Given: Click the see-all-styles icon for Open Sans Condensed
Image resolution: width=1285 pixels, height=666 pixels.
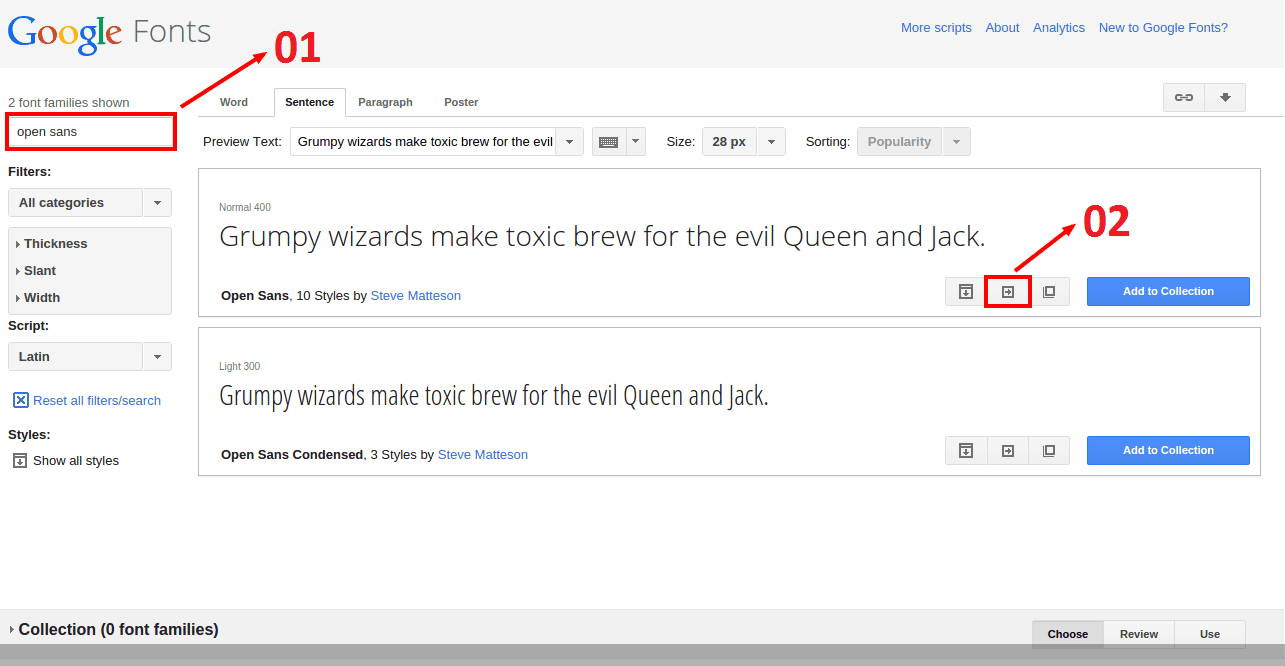Looking at the screenshot, I should [966, 451].
